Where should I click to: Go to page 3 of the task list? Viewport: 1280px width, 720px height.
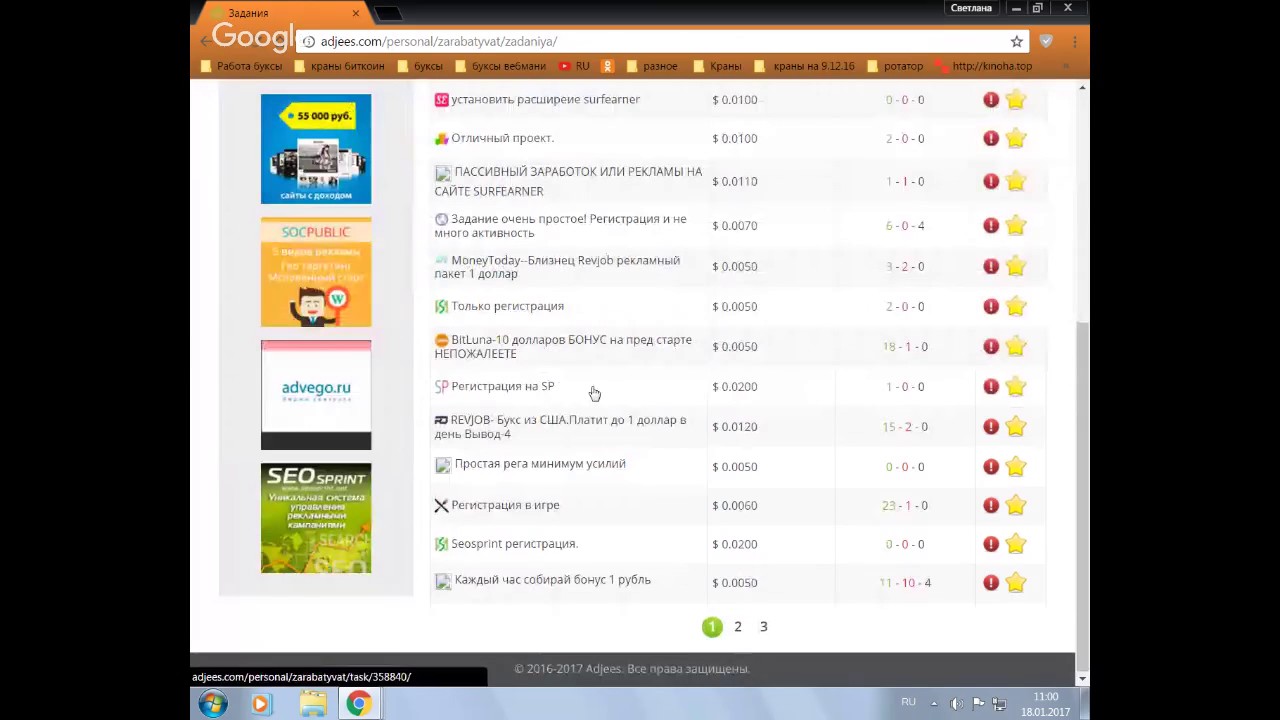763,627
